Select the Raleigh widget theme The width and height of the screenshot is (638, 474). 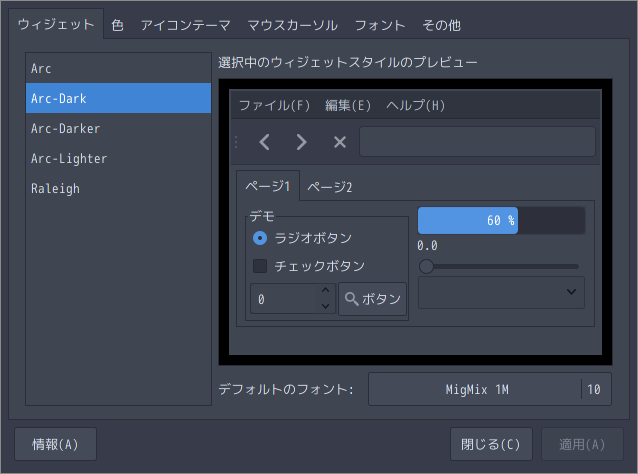118,188
